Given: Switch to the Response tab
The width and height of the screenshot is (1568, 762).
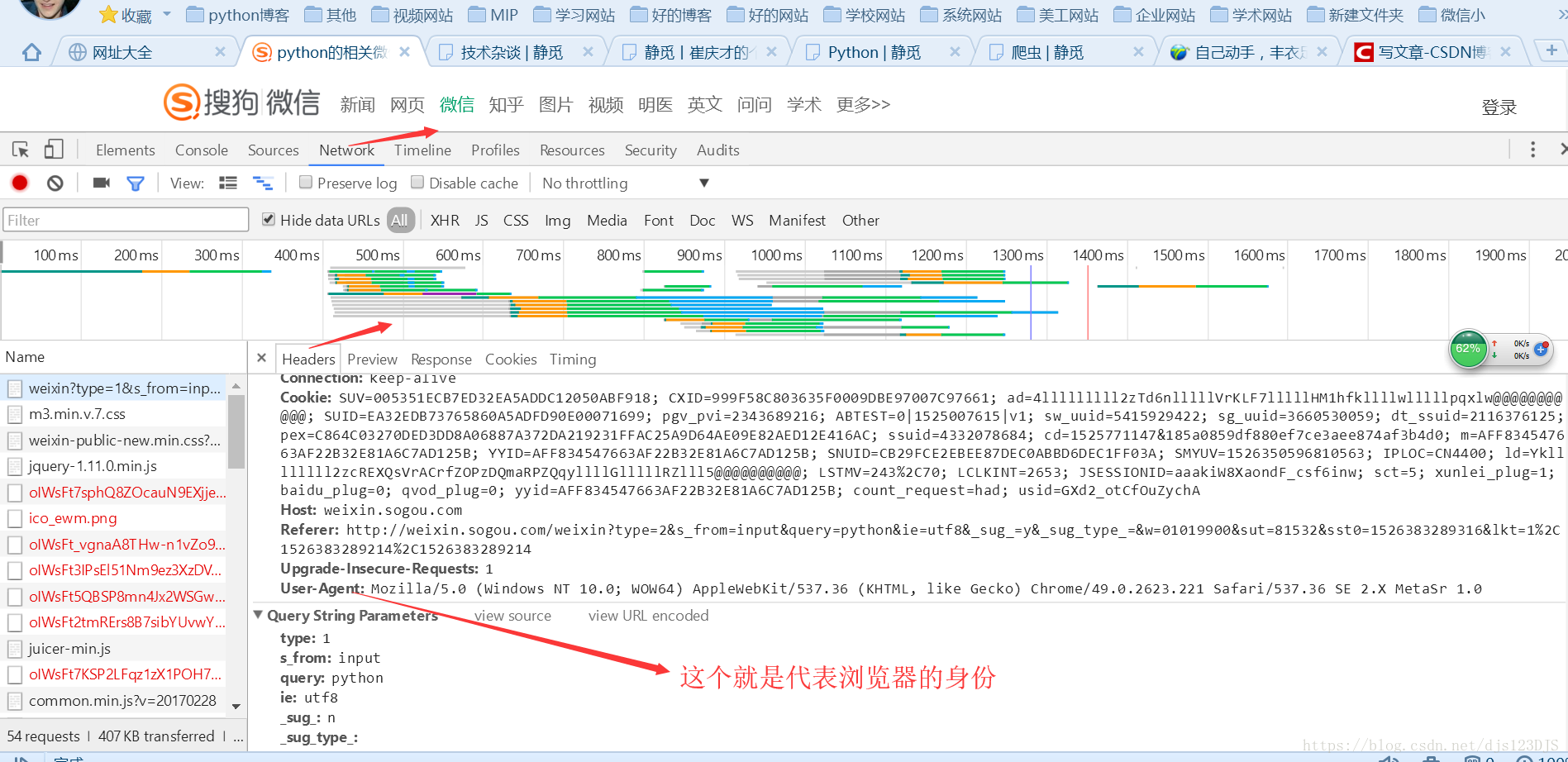Looking at the screenshot, I should tap(441, 359).
